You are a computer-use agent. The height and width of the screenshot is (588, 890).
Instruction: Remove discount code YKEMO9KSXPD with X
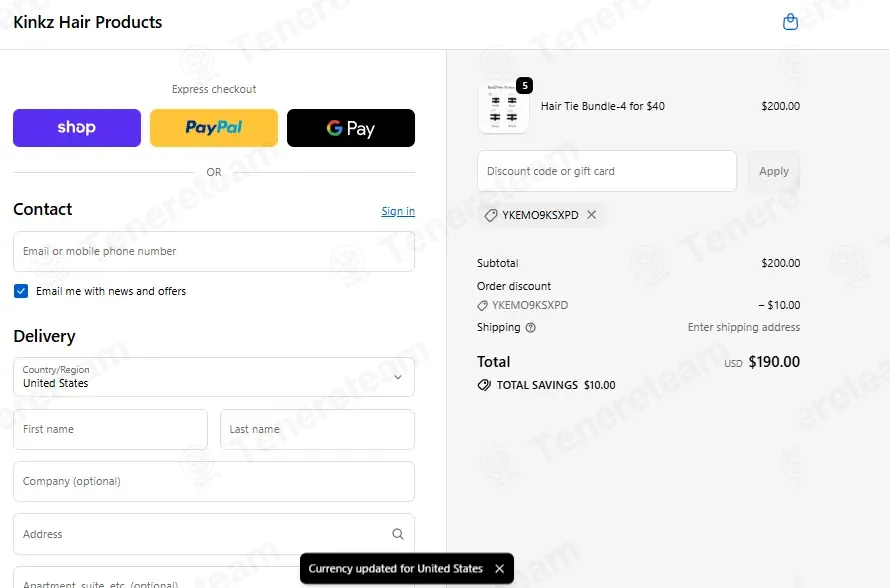pyautogui.click(x=591, y=215)
